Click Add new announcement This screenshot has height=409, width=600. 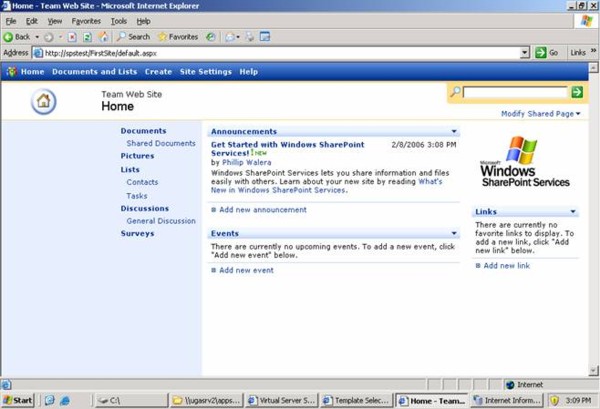pos(263,210)
